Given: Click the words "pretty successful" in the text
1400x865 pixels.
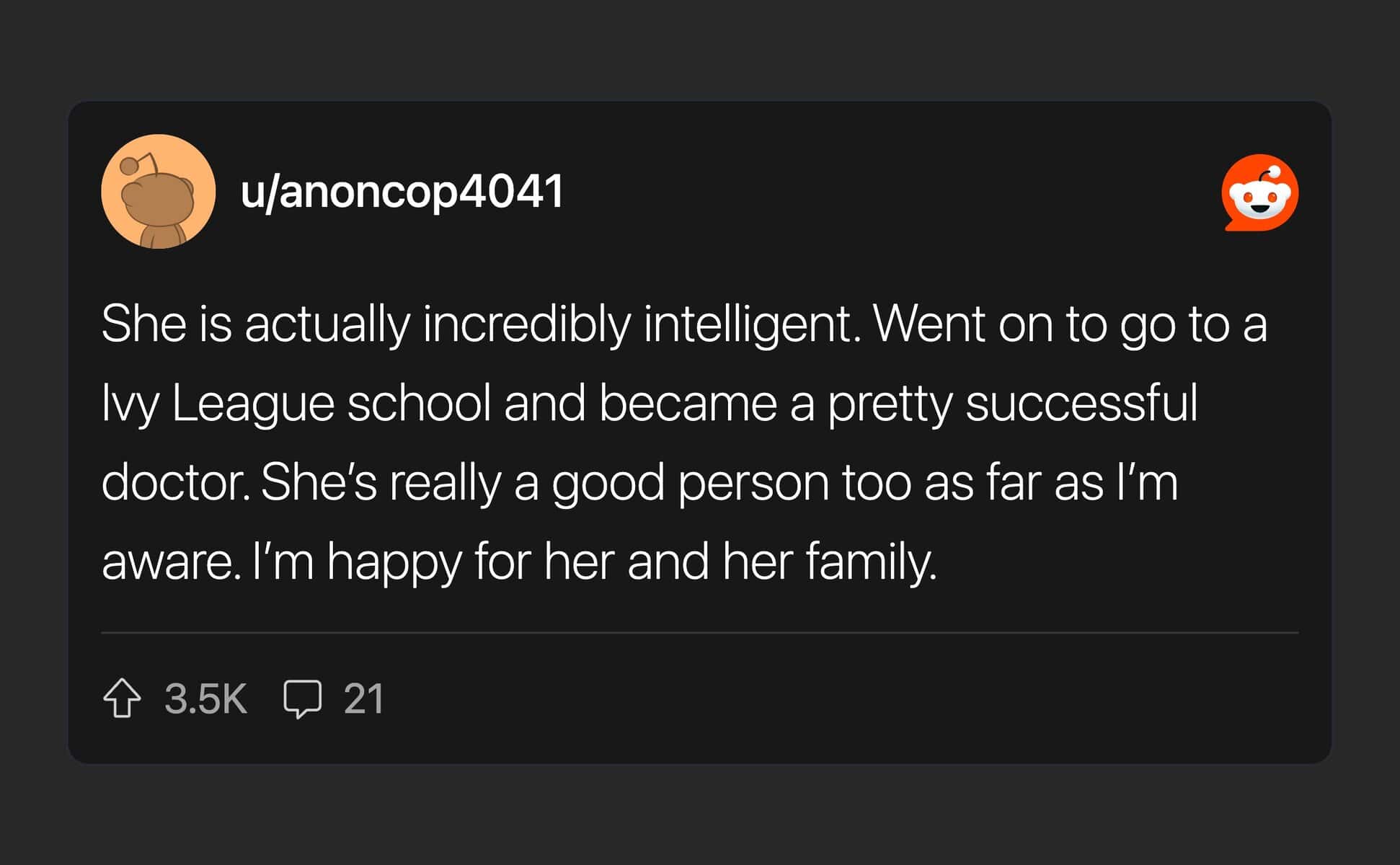Looking at the screenshot, I should click(x=1012, y=403).
